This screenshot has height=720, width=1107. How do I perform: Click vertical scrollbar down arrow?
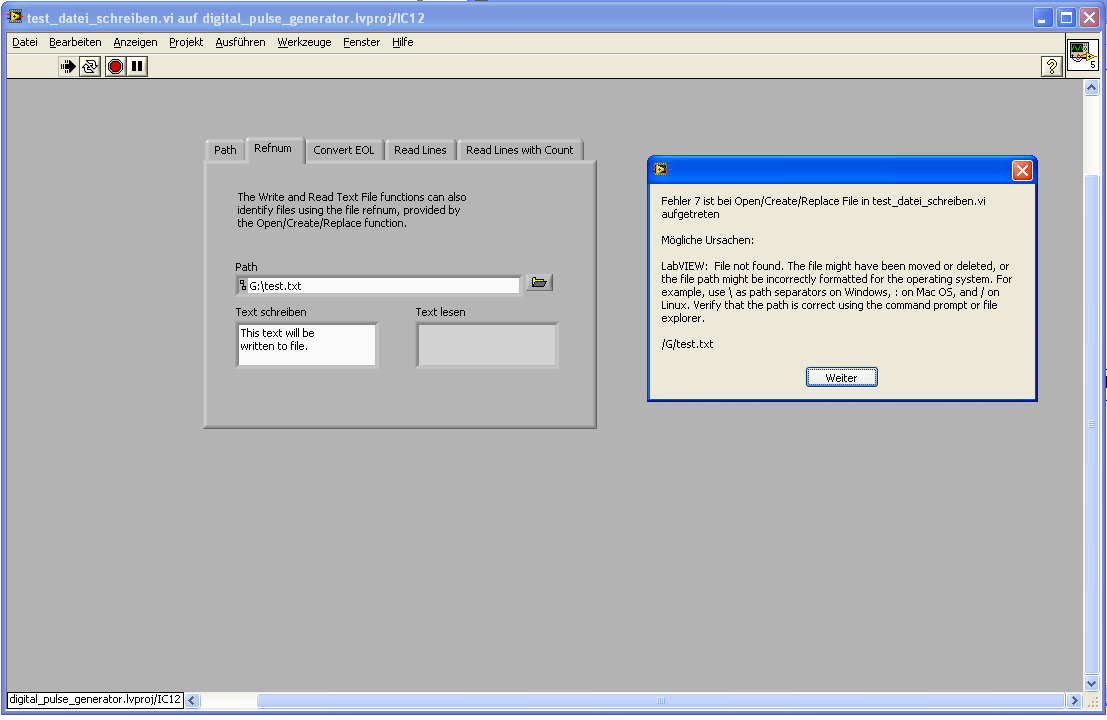click(1091, 683)
